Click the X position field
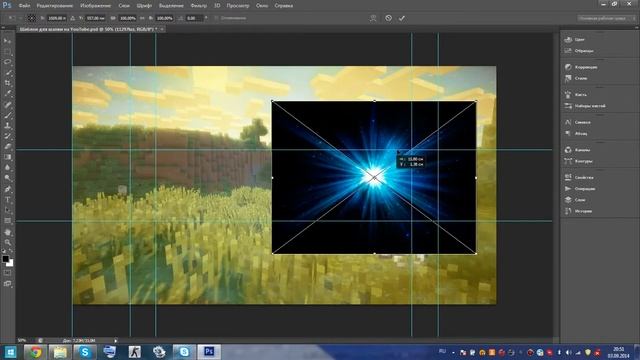 click(57, 18)
